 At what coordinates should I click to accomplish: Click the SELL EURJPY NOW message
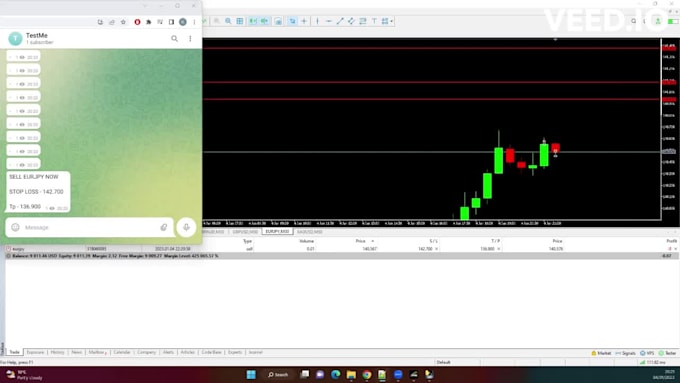pyautogui.click(x=38, y=192)
